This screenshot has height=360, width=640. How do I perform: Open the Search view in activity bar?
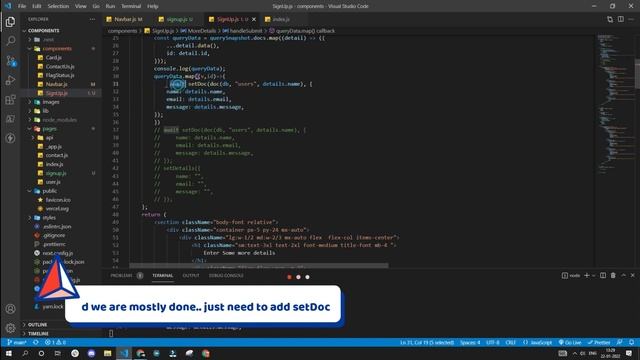(x=10, y=41)
